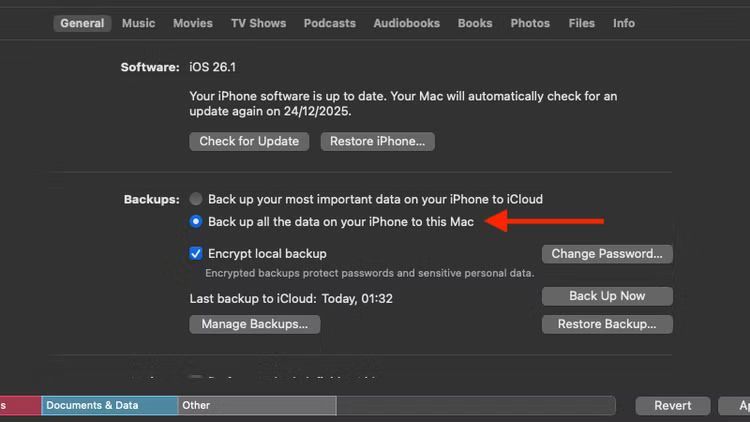Select the Podcasts tab

coord(331,23)
